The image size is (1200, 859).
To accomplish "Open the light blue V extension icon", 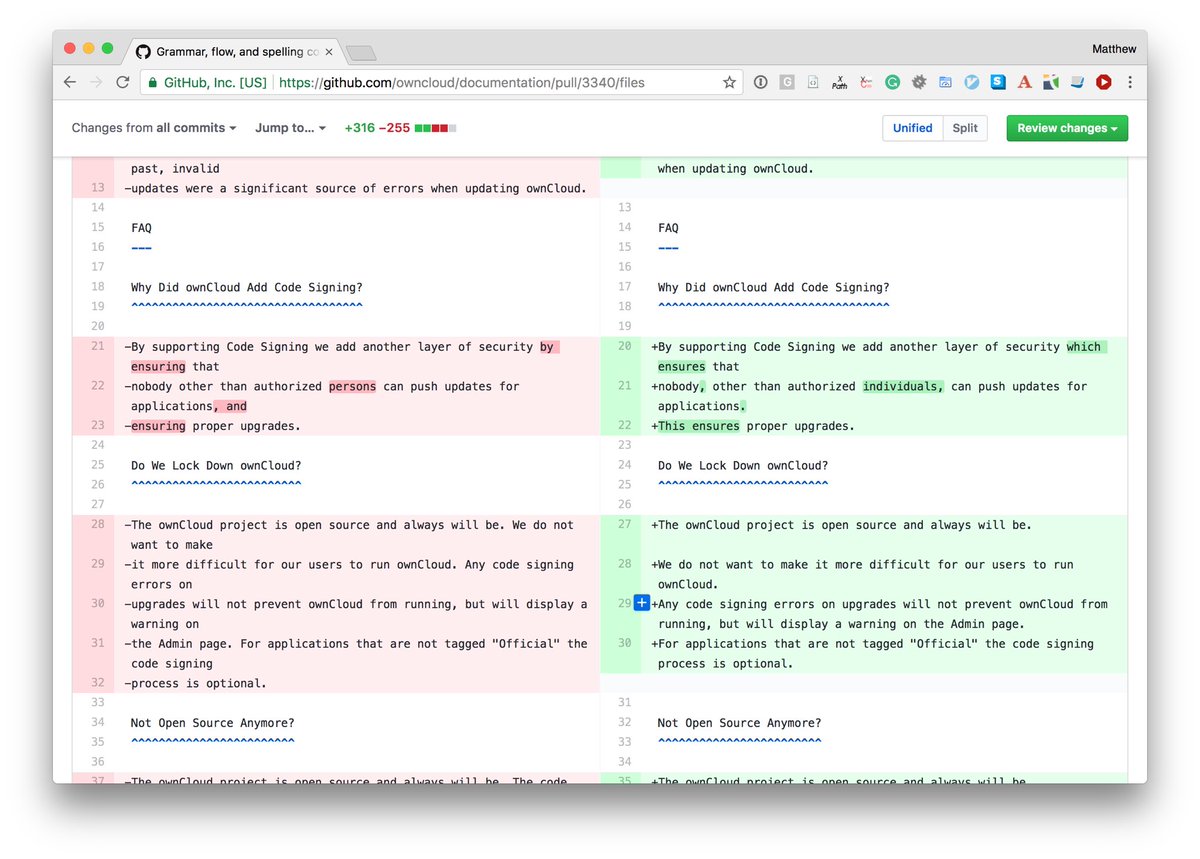I will pos(971,83).
